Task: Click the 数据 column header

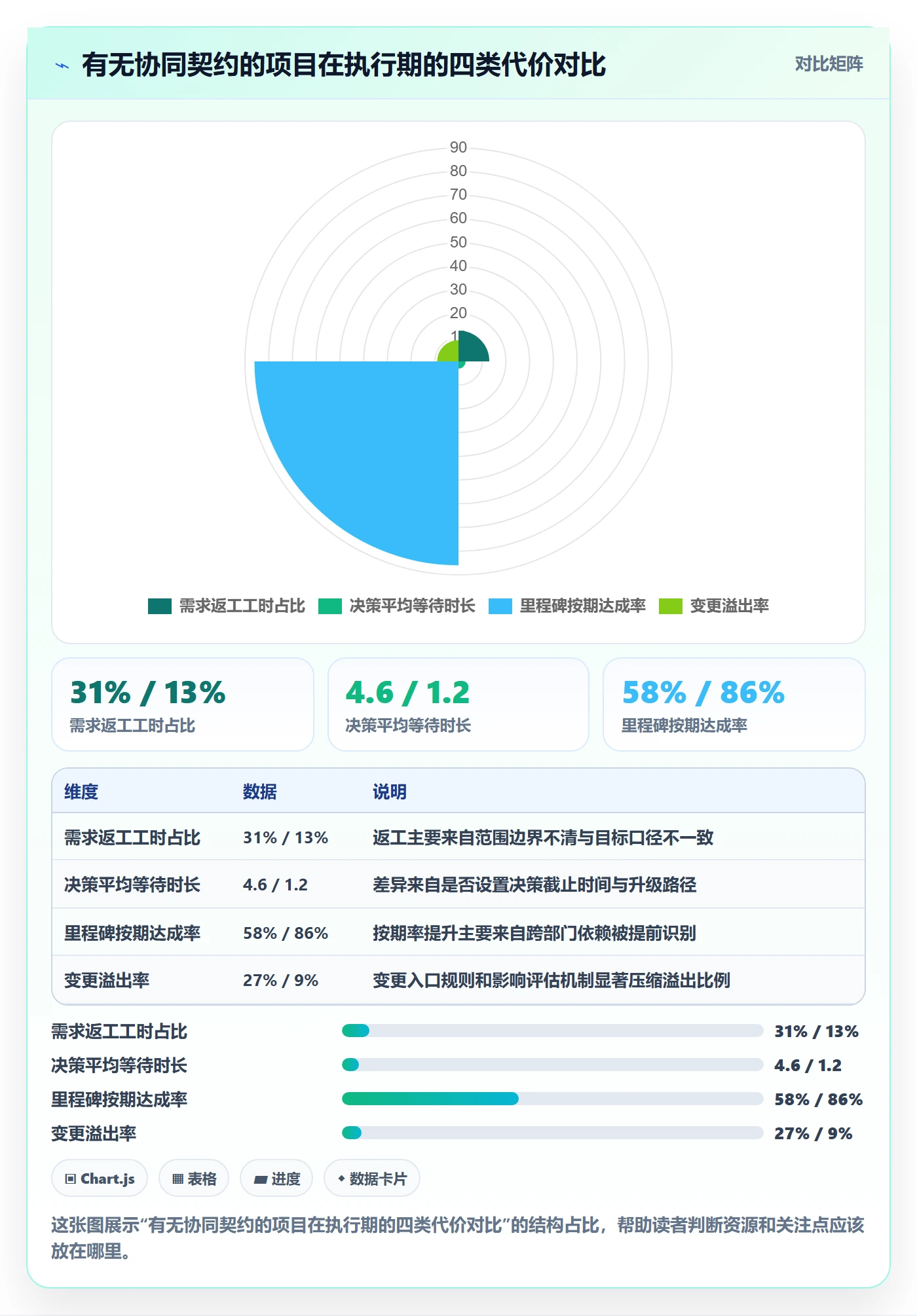Action: 260,792
